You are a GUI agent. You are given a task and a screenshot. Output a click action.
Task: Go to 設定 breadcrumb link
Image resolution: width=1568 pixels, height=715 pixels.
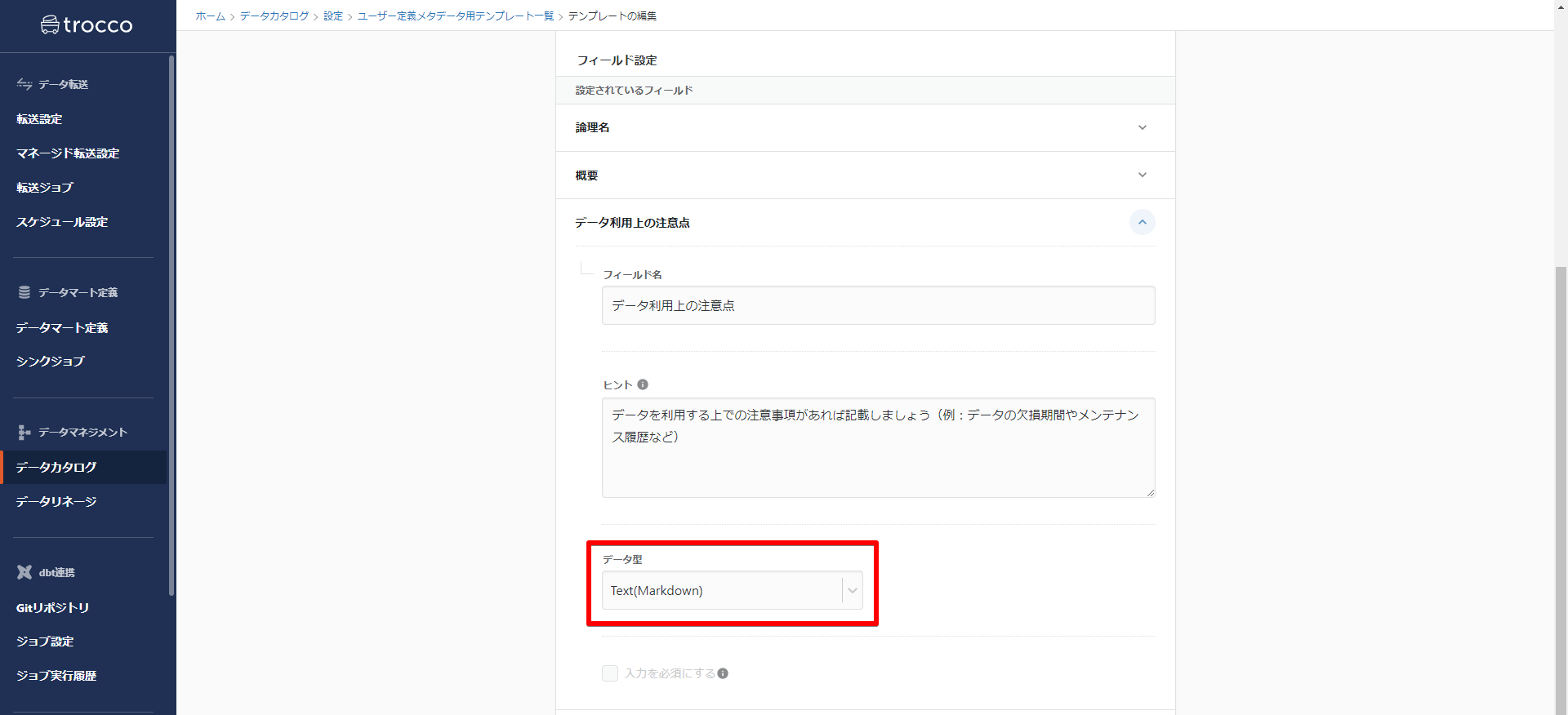tap(333, 16)
